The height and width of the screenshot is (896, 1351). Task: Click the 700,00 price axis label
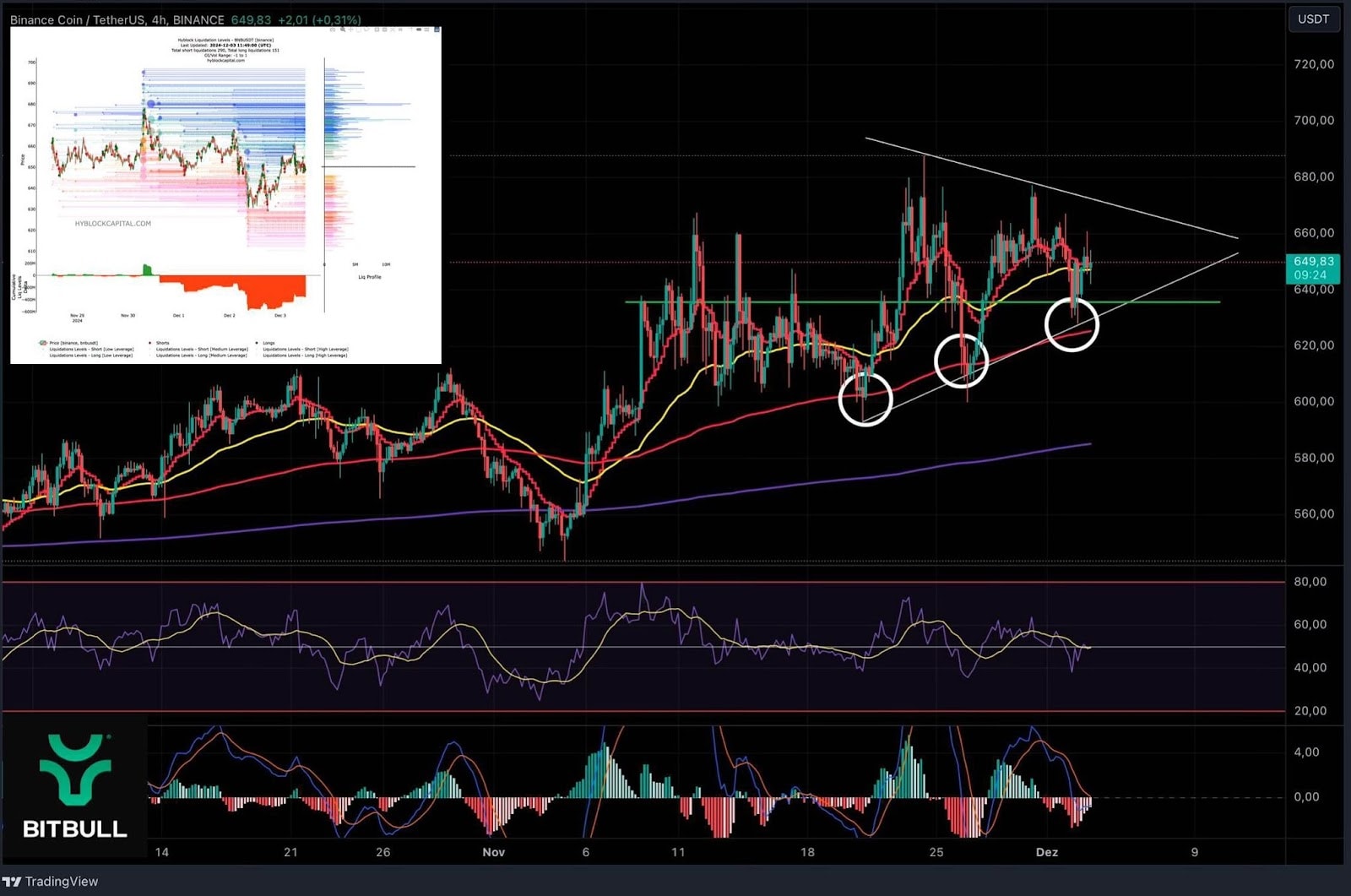[1314, 120]
